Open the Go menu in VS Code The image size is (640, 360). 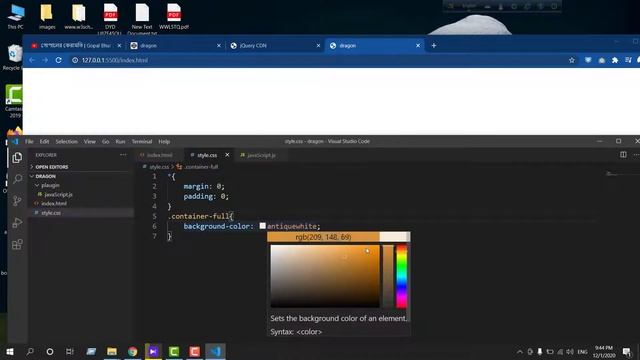[106, 141]
